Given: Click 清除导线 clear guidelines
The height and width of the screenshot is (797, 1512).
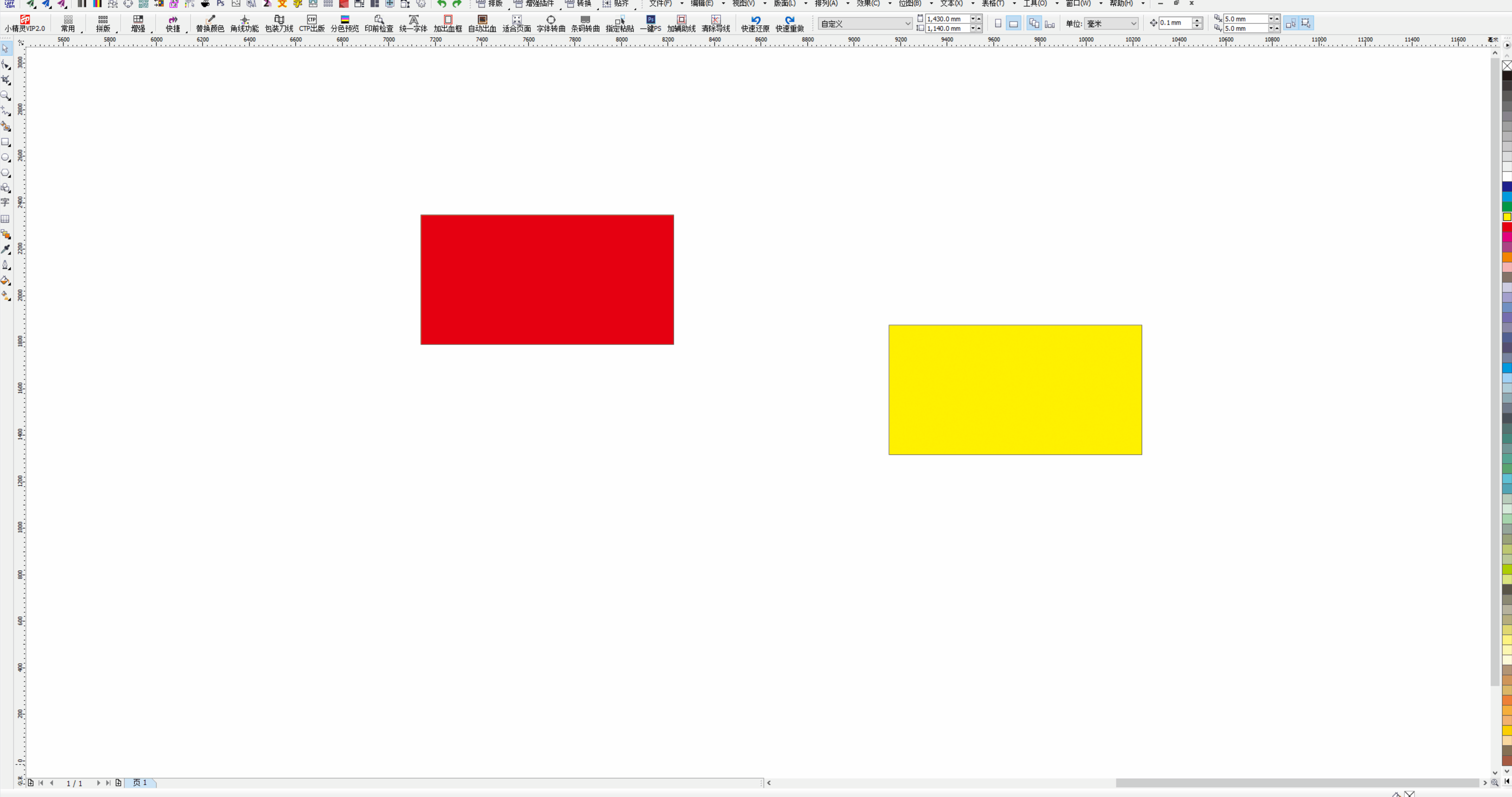Looking at the screenshot, I should point(716,23).
